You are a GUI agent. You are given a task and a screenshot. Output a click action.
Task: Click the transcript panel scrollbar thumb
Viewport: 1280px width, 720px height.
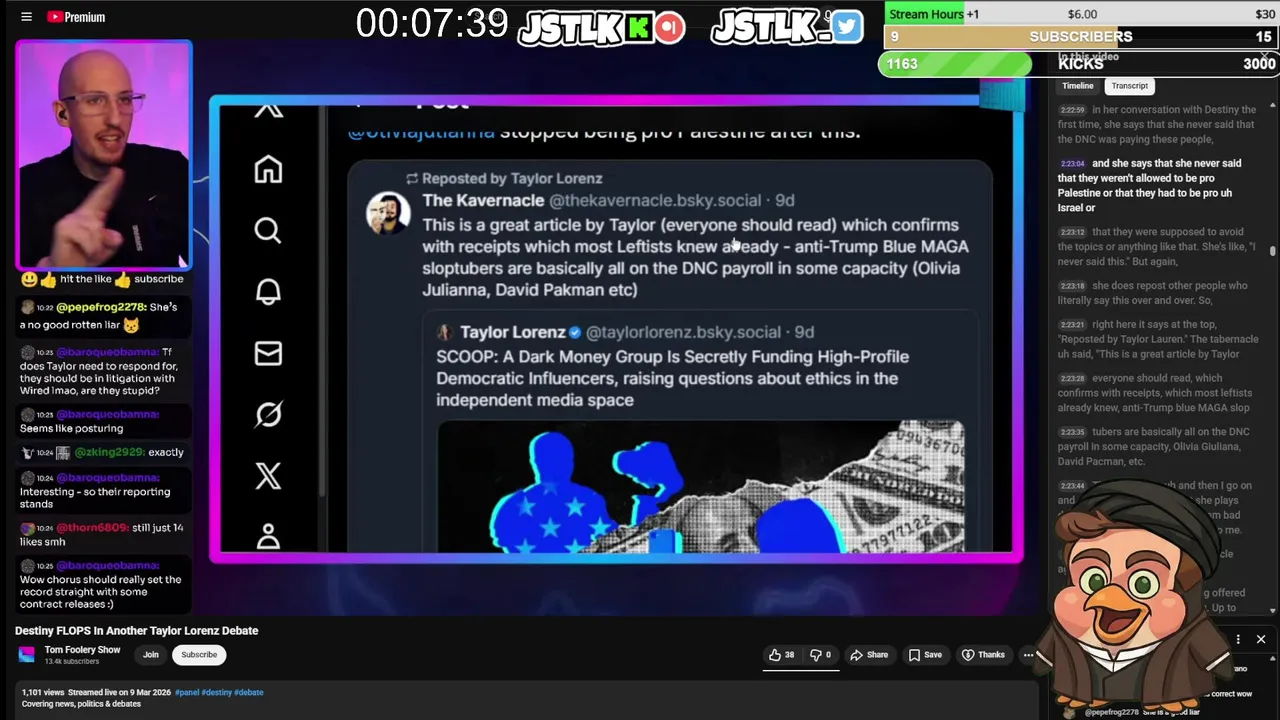click(x=1273, y=251)
